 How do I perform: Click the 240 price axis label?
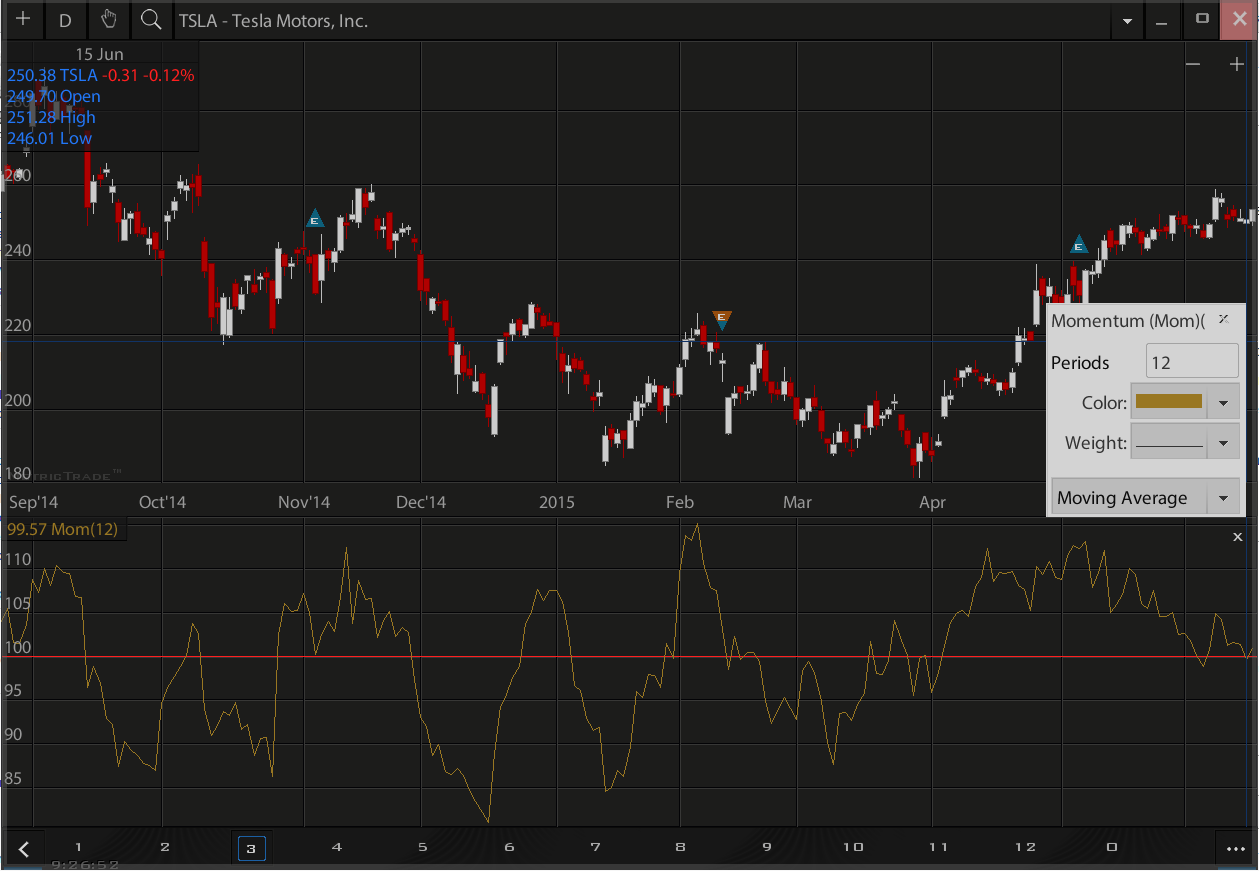click(18, 252)
